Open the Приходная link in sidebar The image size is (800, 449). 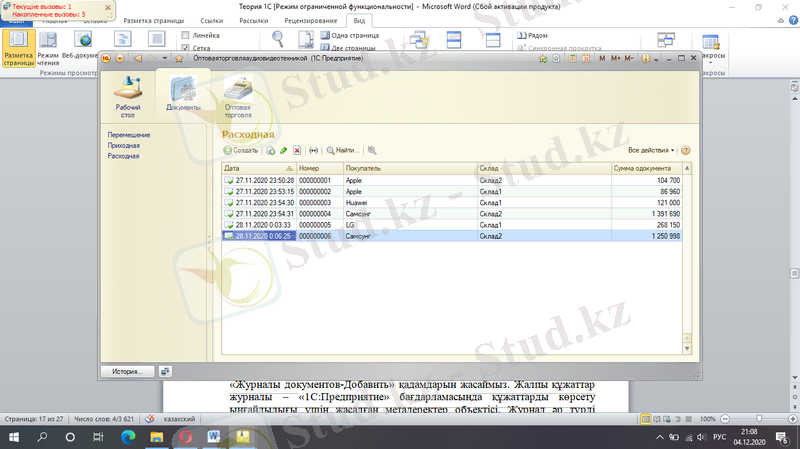123,145
